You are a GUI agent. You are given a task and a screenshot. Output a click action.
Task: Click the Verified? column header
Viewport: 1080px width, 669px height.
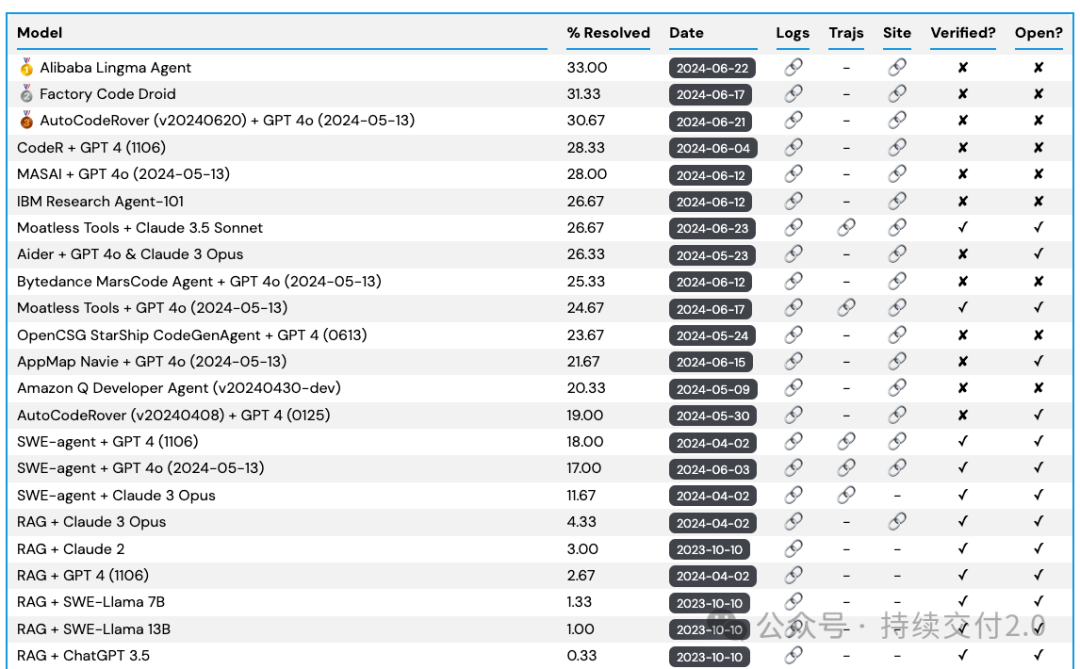pyautogui.click(x=963, y=32)
